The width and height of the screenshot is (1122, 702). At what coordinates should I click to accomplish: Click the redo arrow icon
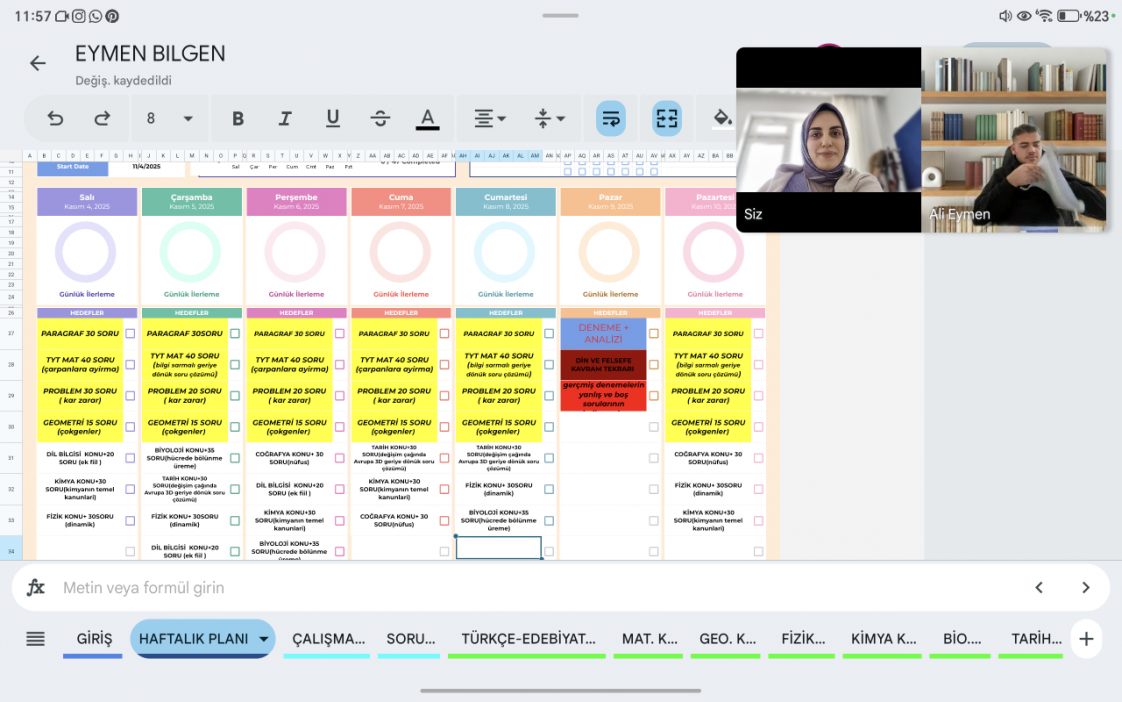pos(102,119)
